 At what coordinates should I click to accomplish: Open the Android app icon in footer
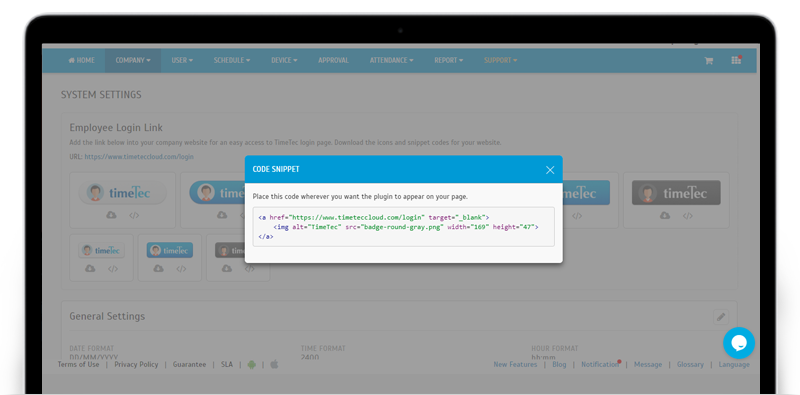pos(251,364)
